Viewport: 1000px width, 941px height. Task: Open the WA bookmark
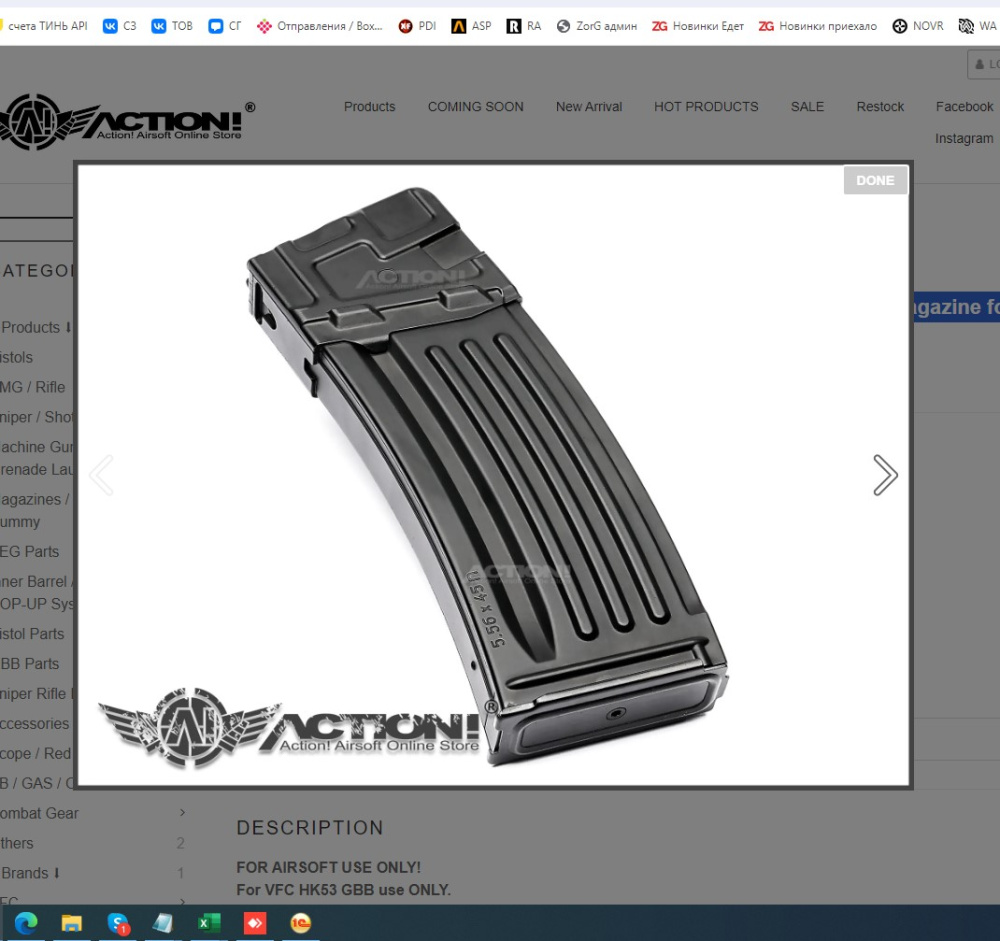tap(978, 26)
